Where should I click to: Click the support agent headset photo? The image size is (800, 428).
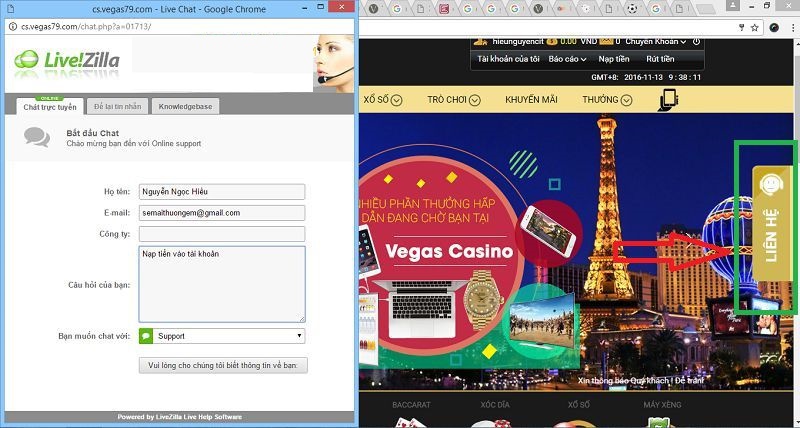click(x=333, y=63)
